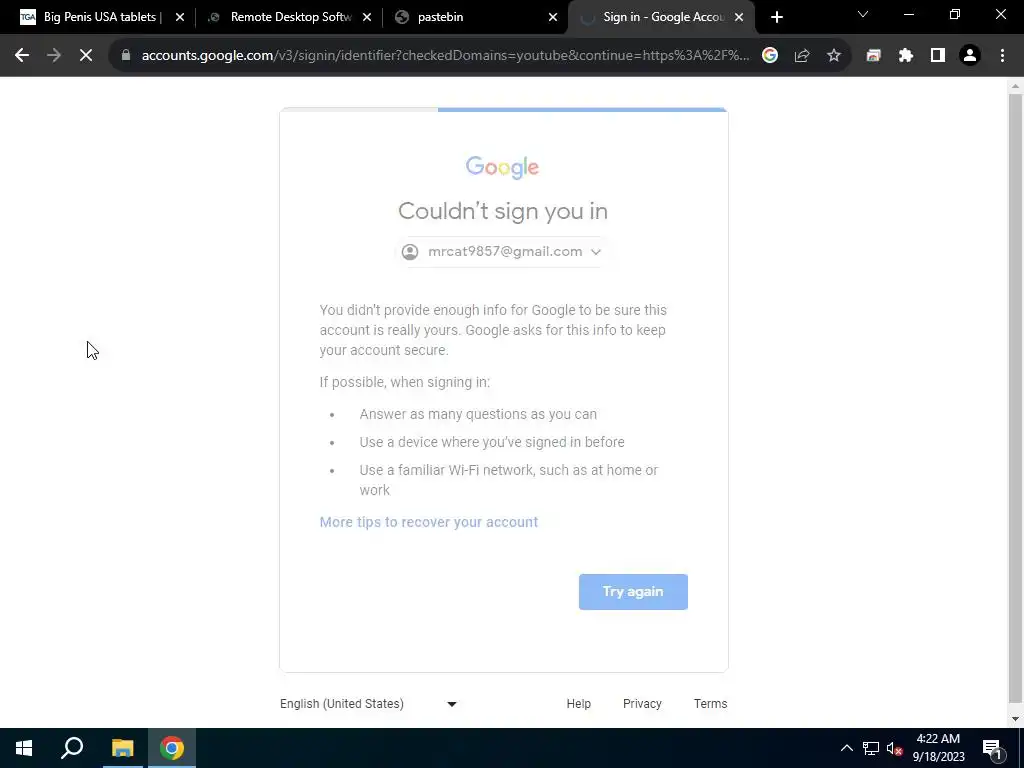Open the Extensions puzzle menu

click(906, 56)
